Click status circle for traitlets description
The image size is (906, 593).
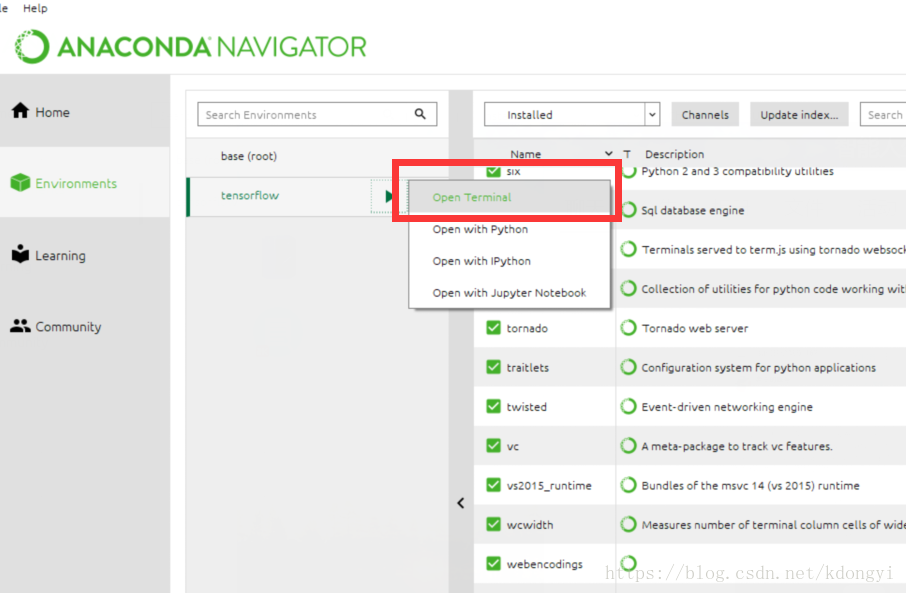tap(629, 367)
